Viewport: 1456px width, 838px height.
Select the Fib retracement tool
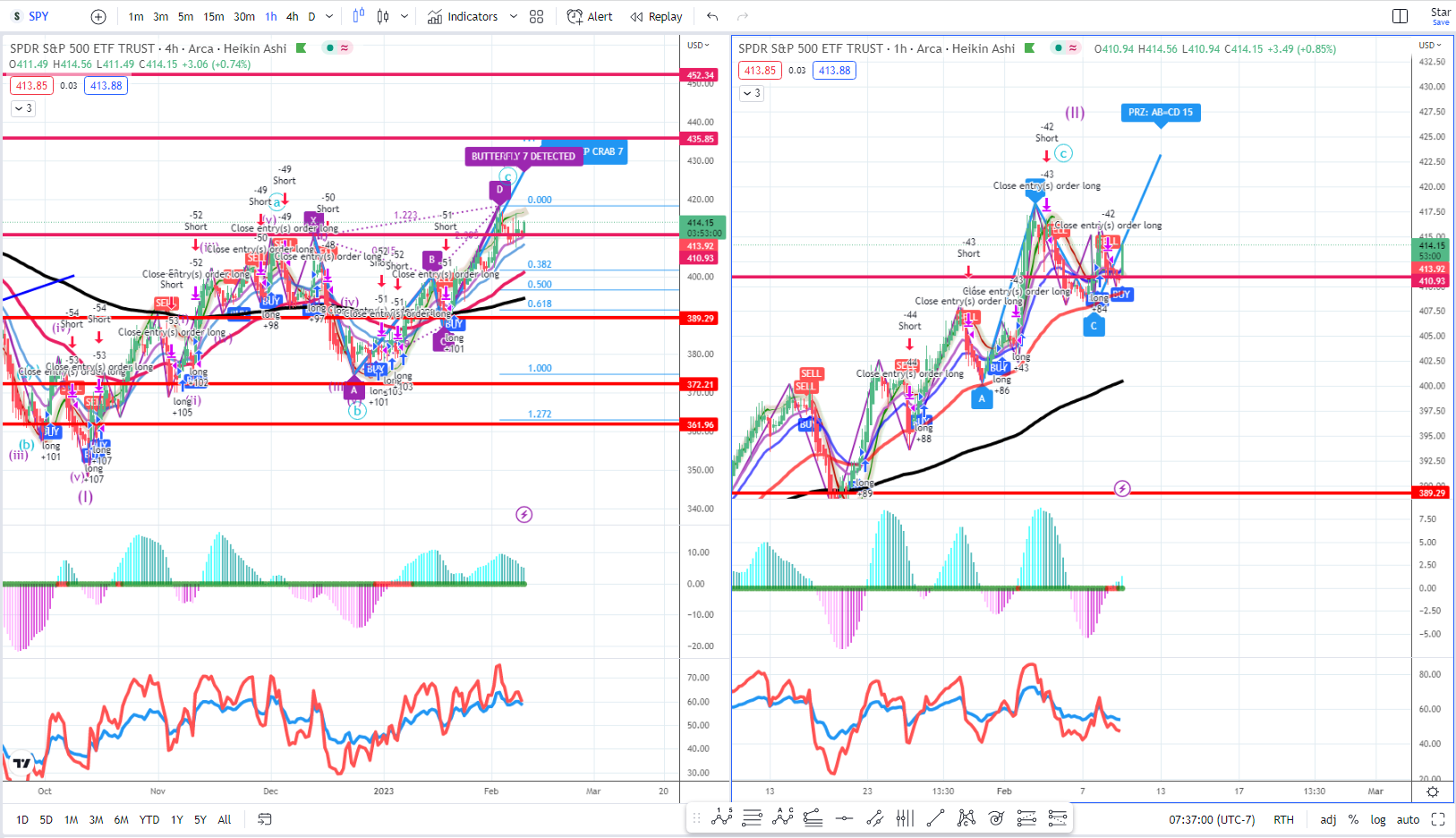click(x=813, y=817)
